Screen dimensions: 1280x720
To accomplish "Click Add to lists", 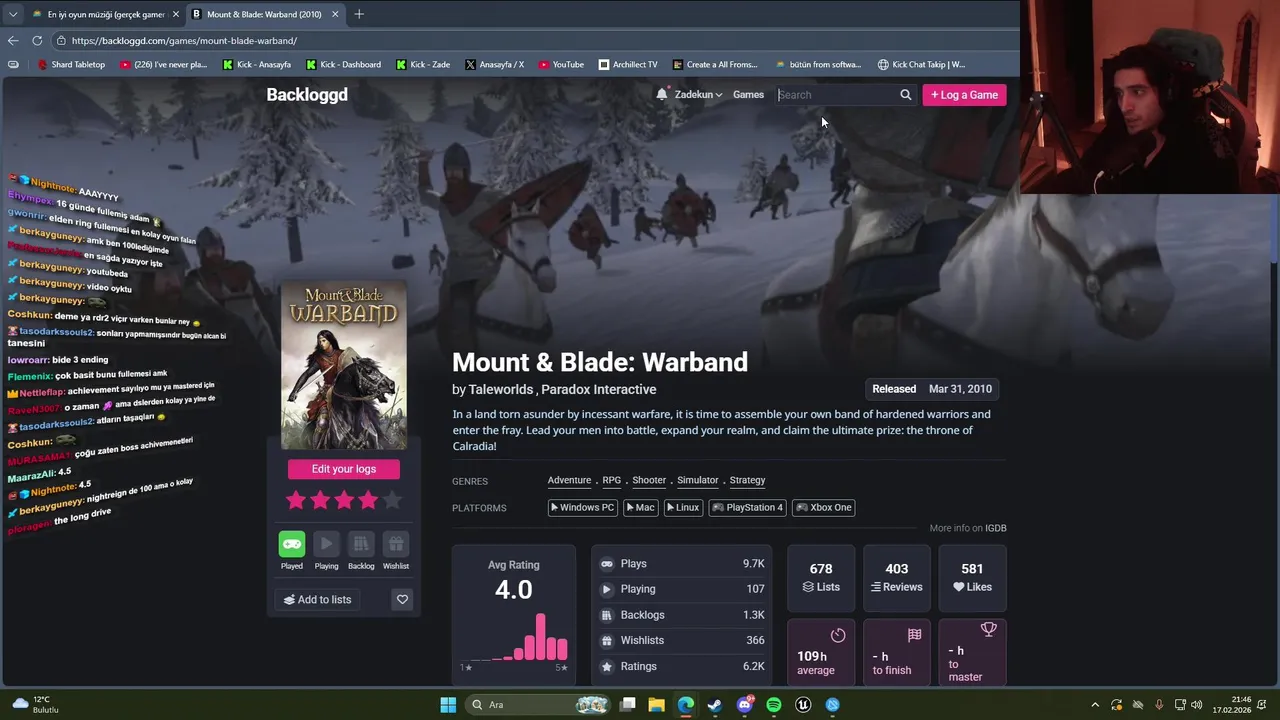I will click(x=318, y=599).
